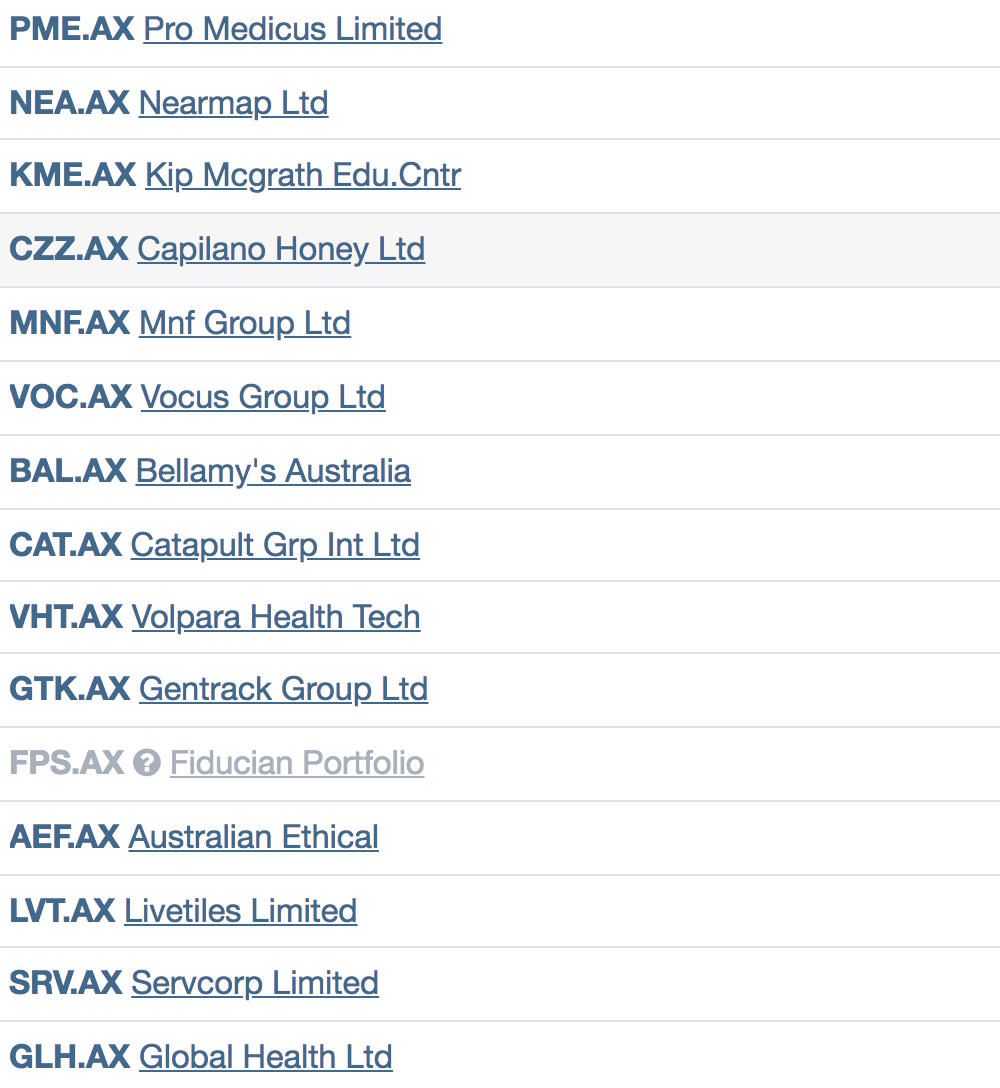This screenshot has height=1088, width=1000.
Task: Open the Pro Medicus Limited link
Action: click(x=292, y=29)
